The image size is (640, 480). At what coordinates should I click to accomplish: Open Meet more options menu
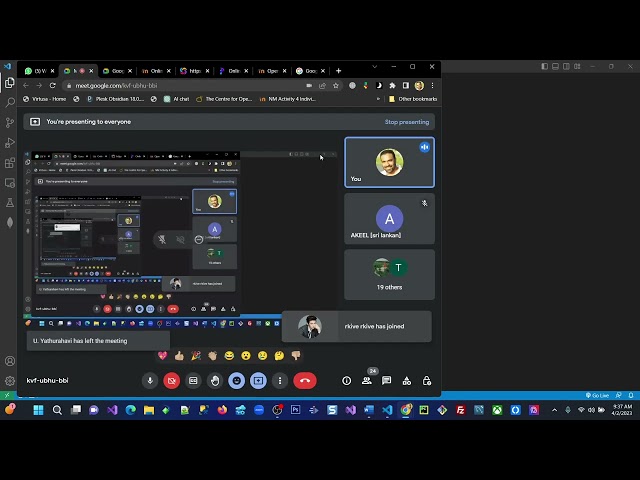point(280,380)
